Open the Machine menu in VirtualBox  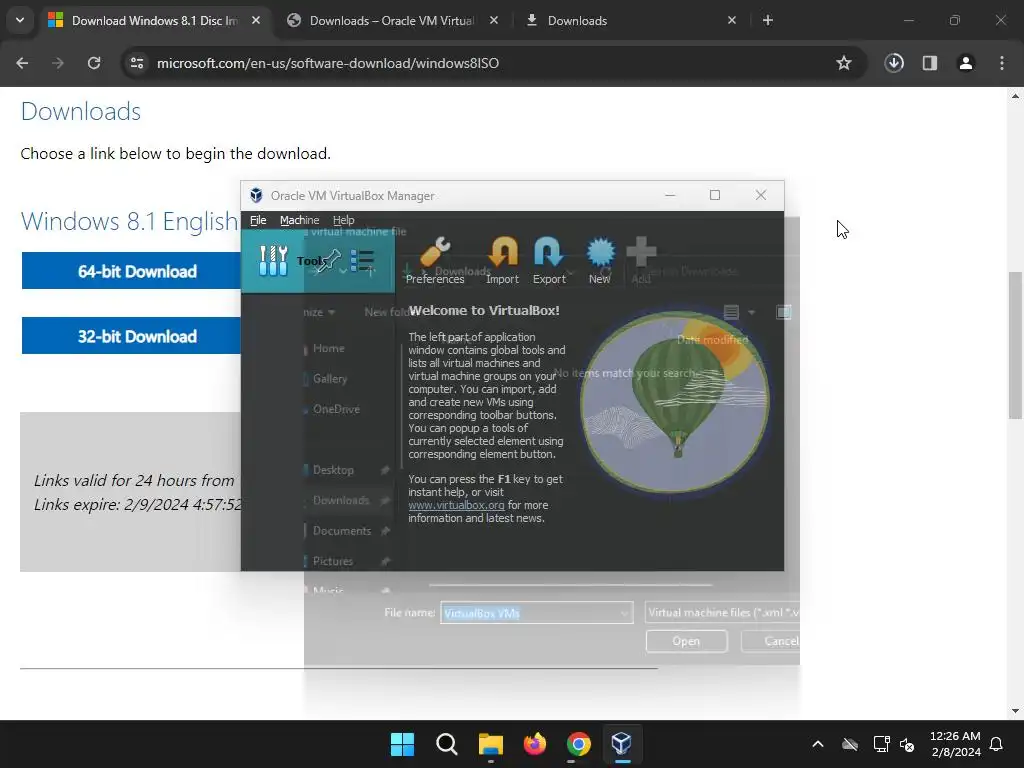point(299,220)
